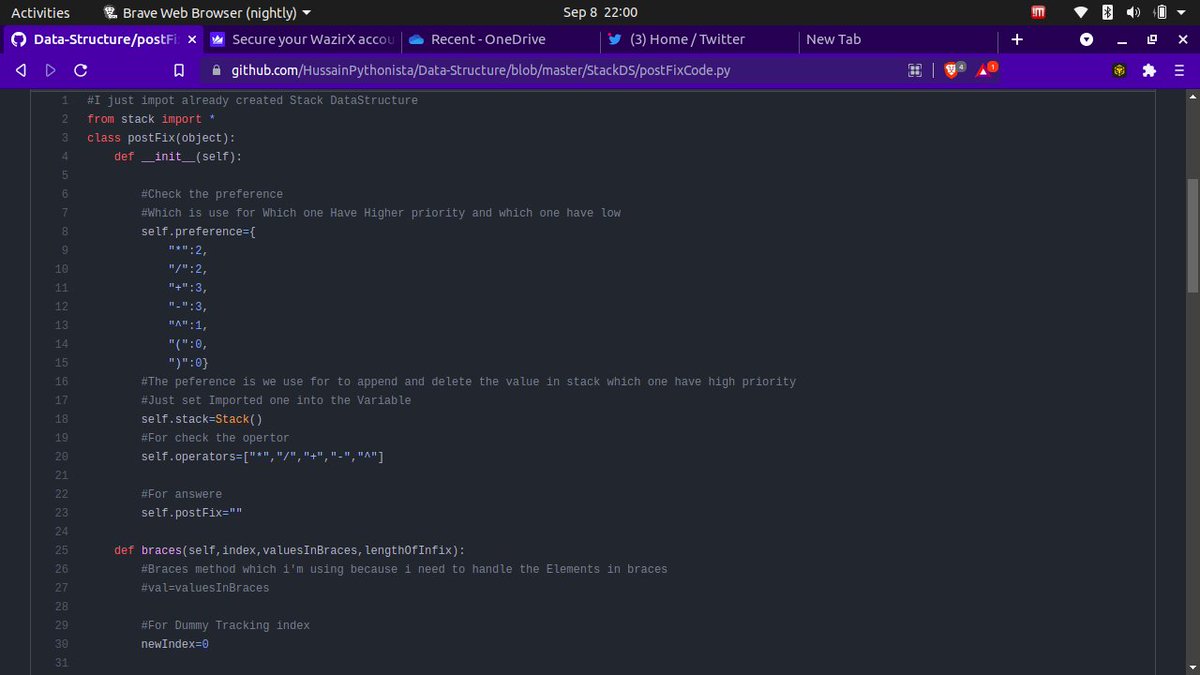
Task: Click the red tray indicator icon
Action: click(1038, 13)
